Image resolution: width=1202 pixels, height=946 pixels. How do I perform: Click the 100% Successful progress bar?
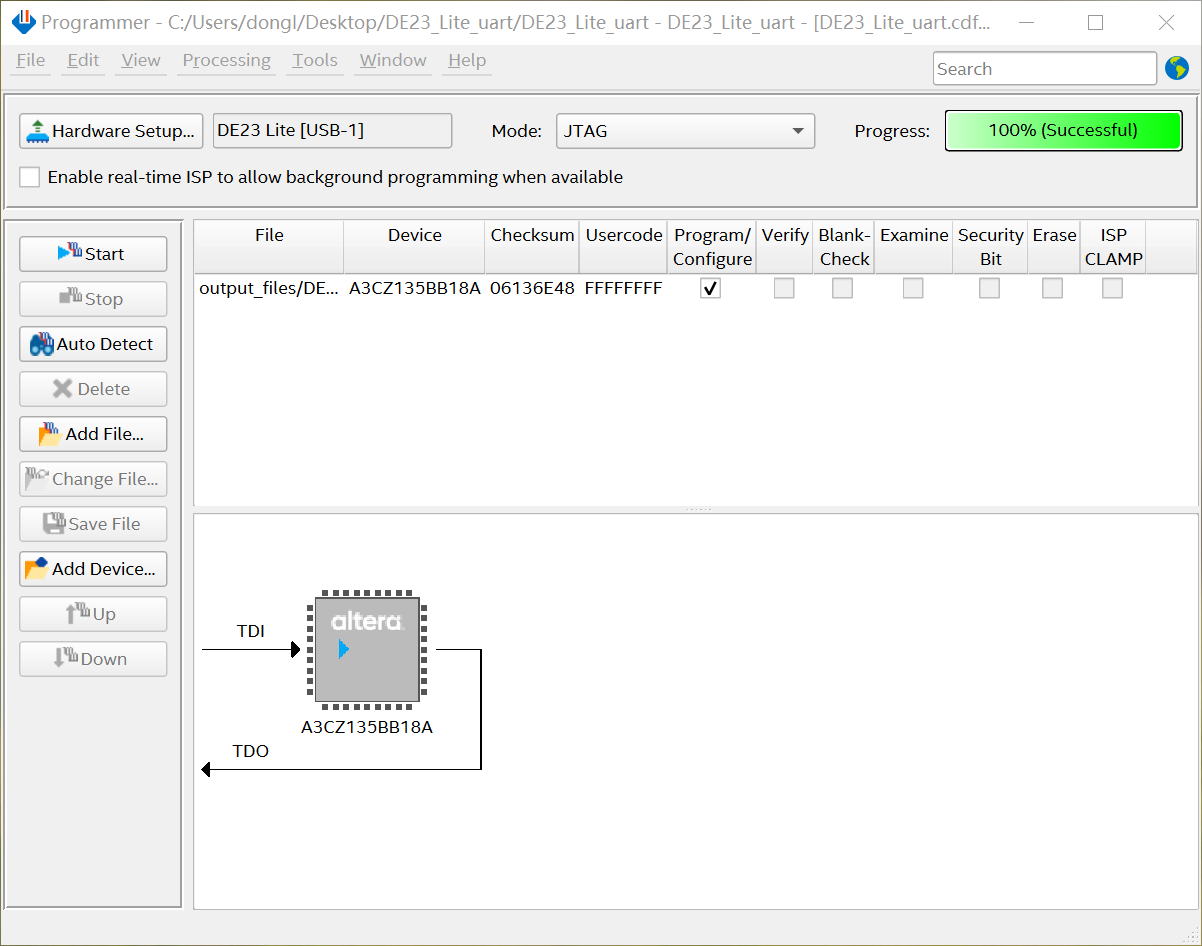pos(1063,131)
